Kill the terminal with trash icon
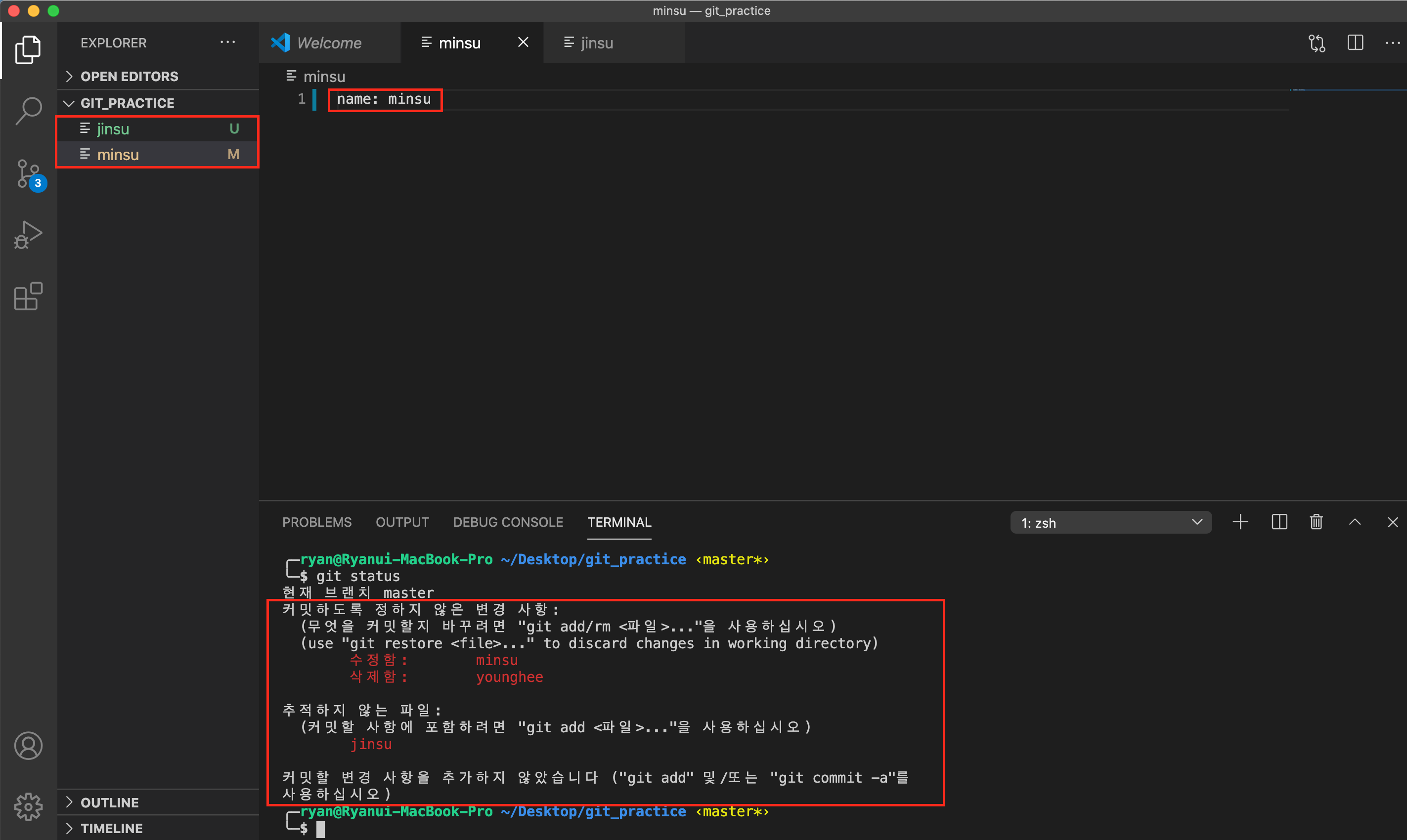 [x=1316, y=522]
